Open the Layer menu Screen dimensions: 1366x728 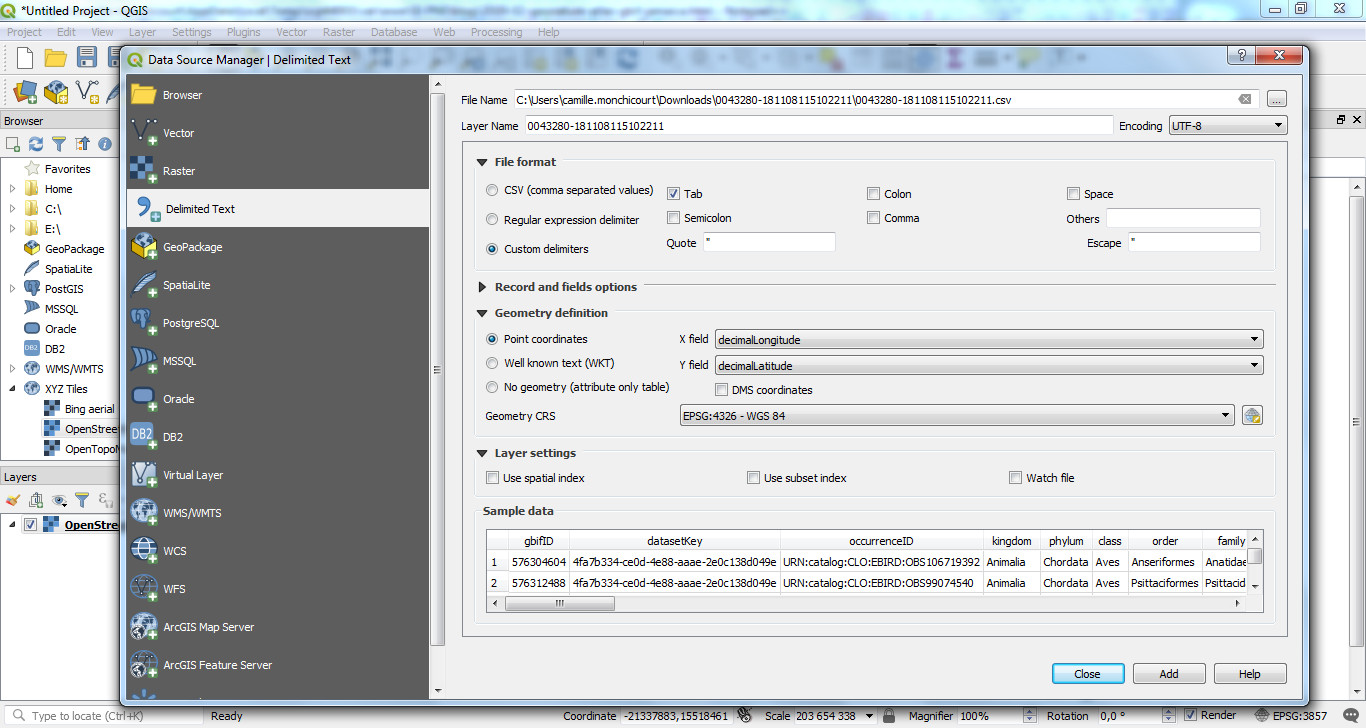coord(142,32)
